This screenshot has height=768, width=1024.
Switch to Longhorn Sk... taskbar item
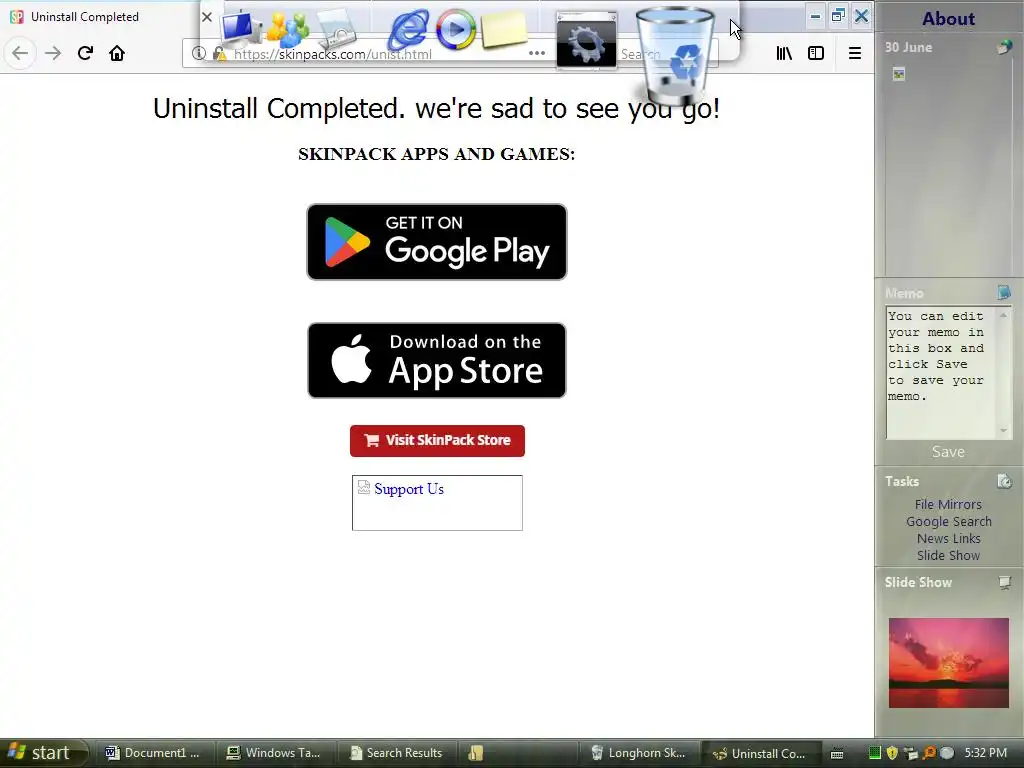tap(639, 753)
